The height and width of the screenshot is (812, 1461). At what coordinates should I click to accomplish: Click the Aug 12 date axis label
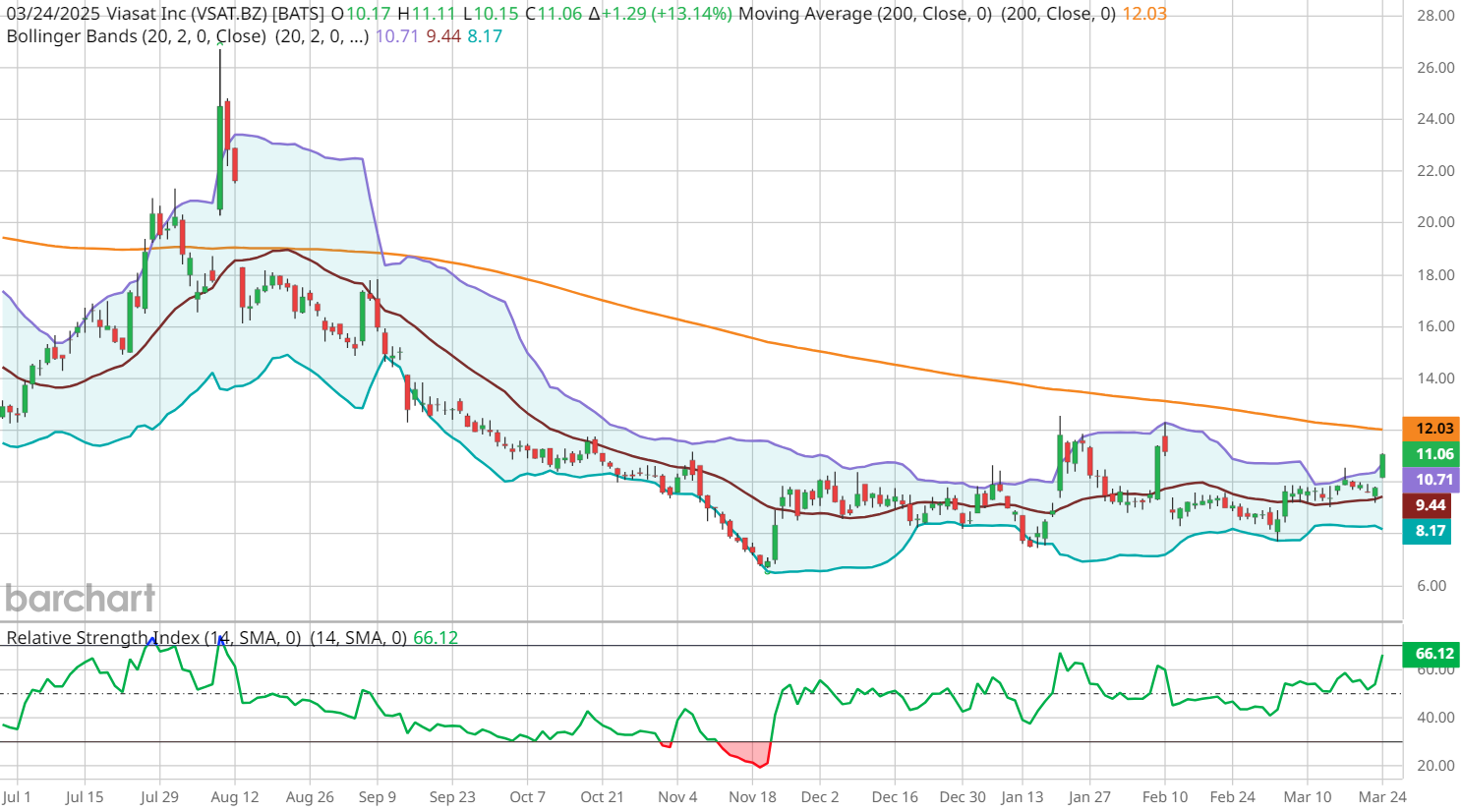point(235,797)
